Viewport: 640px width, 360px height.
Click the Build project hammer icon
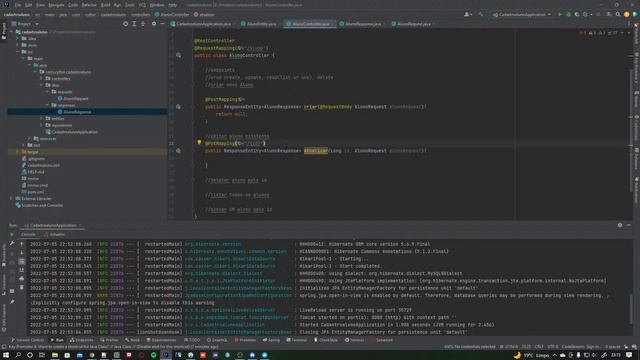point(481,15)
